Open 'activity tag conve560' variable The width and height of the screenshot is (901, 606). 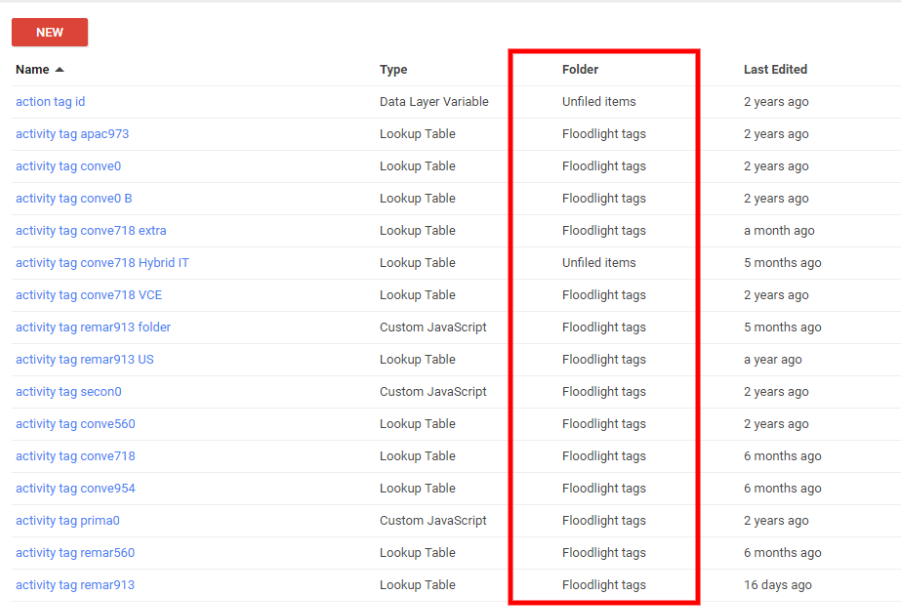(75, 423)
